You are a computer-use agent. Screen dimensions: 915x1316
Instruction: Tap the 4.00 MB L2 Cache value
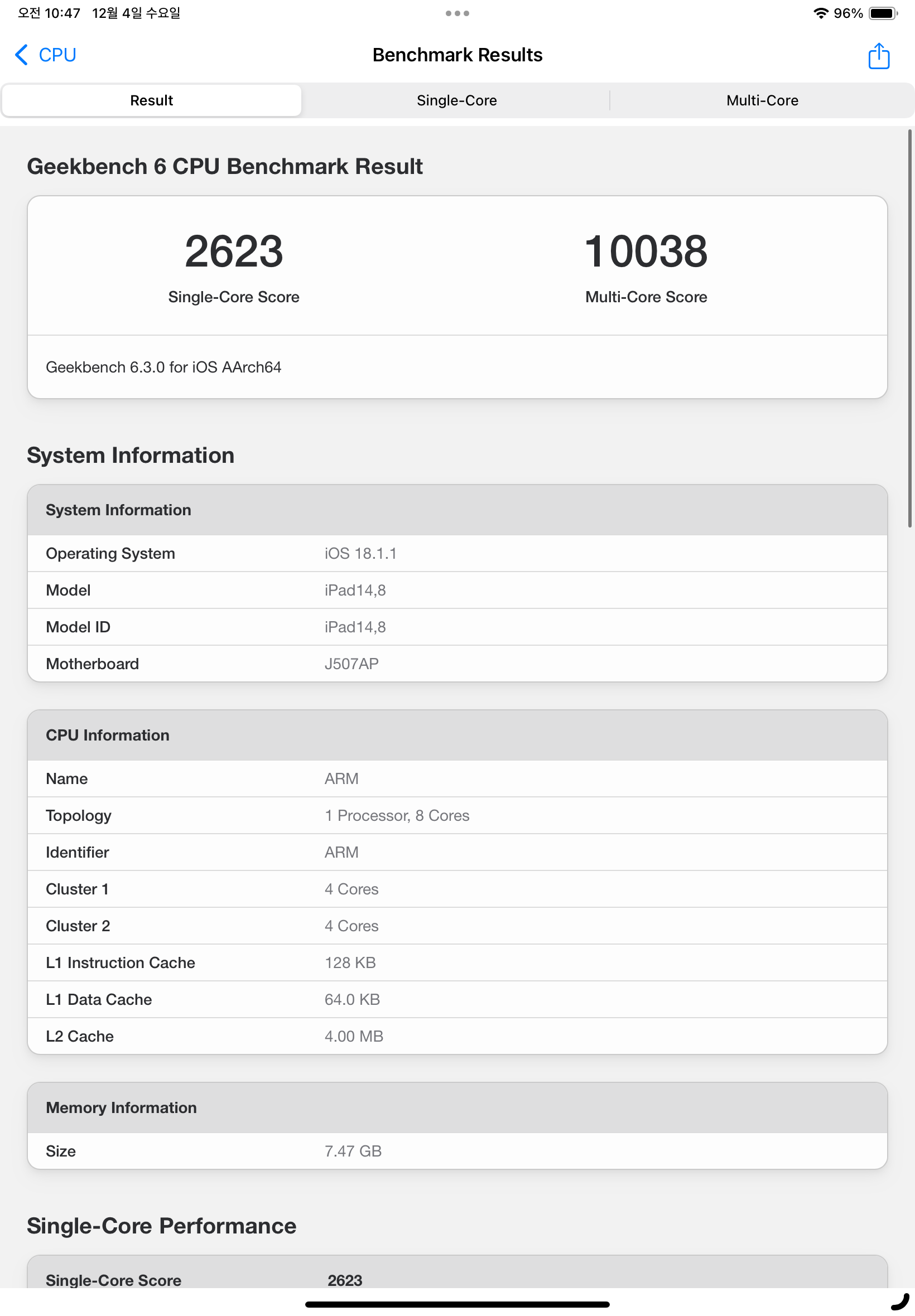(354, 1036)
